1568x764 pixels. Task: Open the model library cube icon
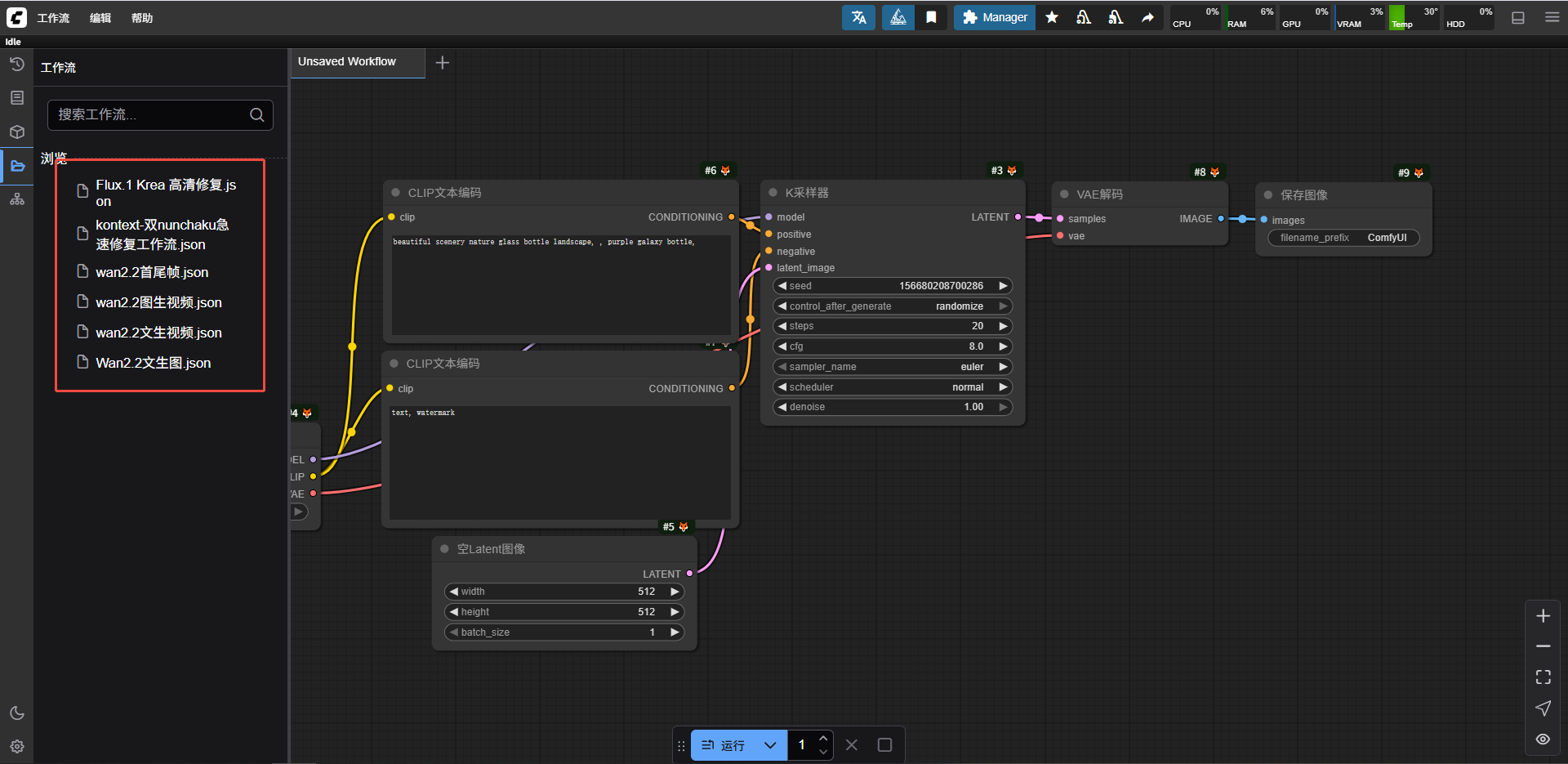point(17,132)
